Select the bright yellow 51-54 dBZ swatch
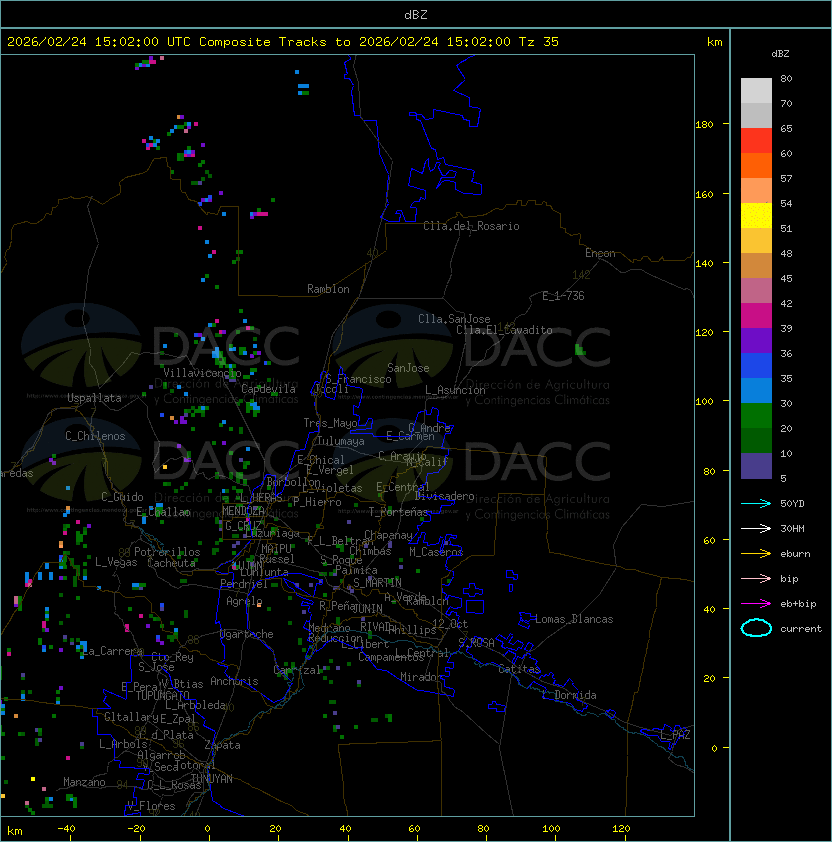The image size is (832, 842). point(756,215)
